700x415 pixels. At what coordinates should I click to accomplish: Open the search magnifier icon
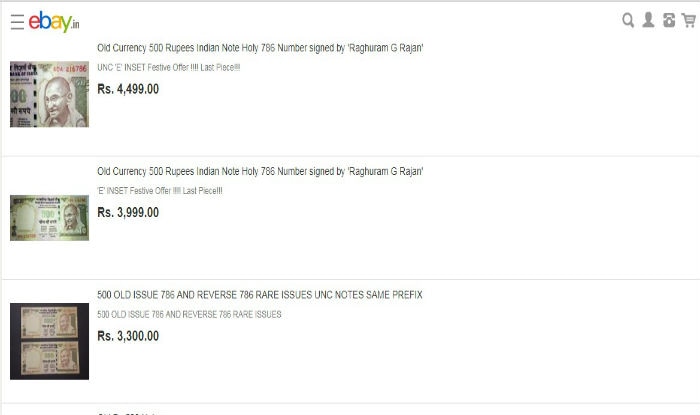628,20
